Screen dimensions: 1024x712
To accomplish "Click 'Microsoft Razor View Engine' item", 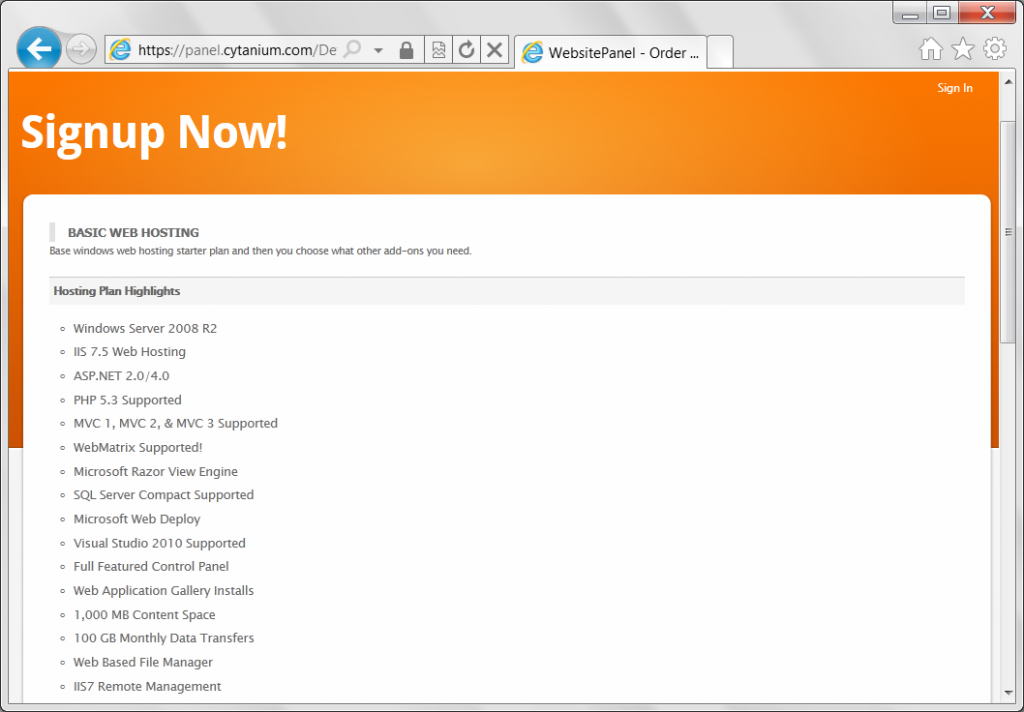I will (x=155, y=472).
